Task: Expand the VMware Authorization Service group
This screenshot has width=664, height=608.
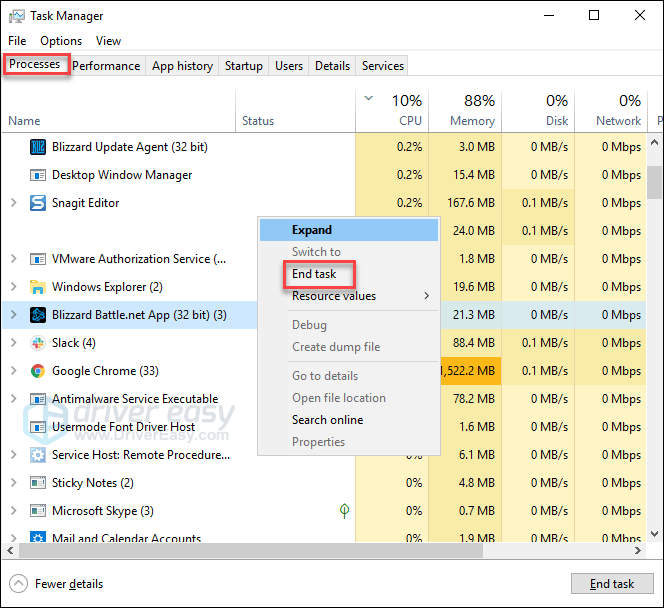Action: 14,259
